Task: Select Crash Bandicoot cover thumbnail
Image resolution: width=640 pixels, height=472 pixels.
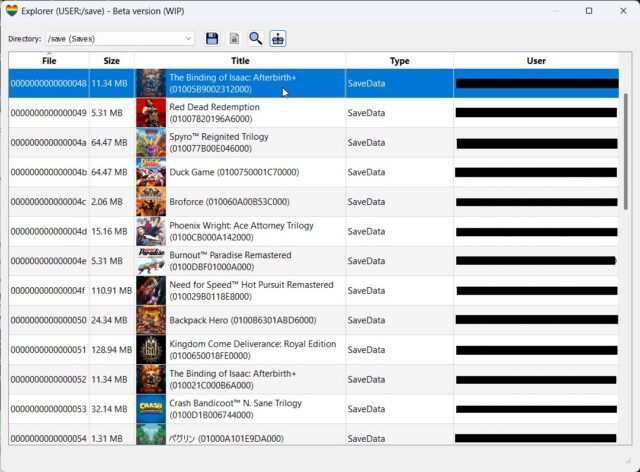Action: tap(151, 409)
